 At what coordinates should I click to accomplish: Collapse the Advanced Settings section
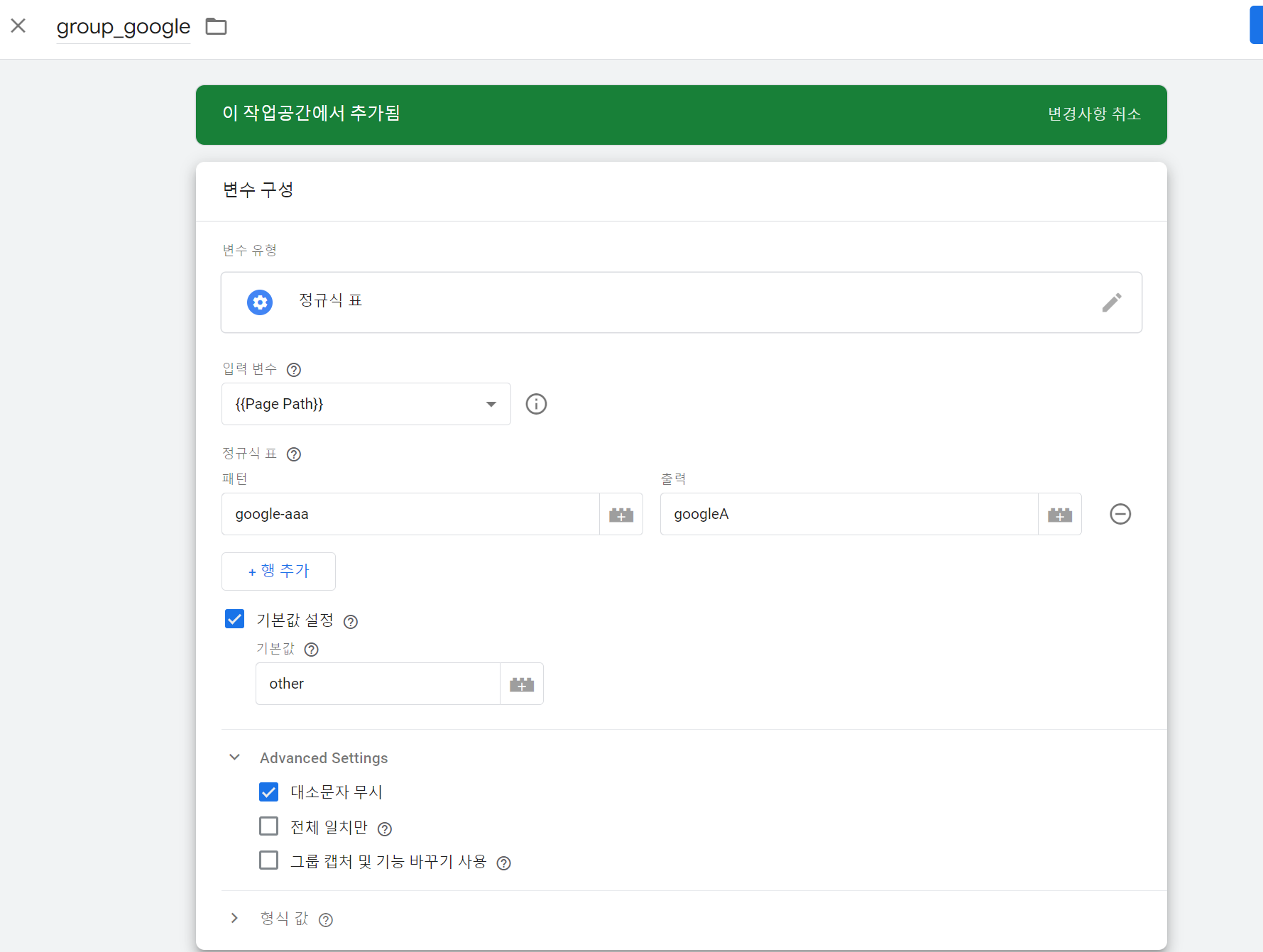[234, 757]
